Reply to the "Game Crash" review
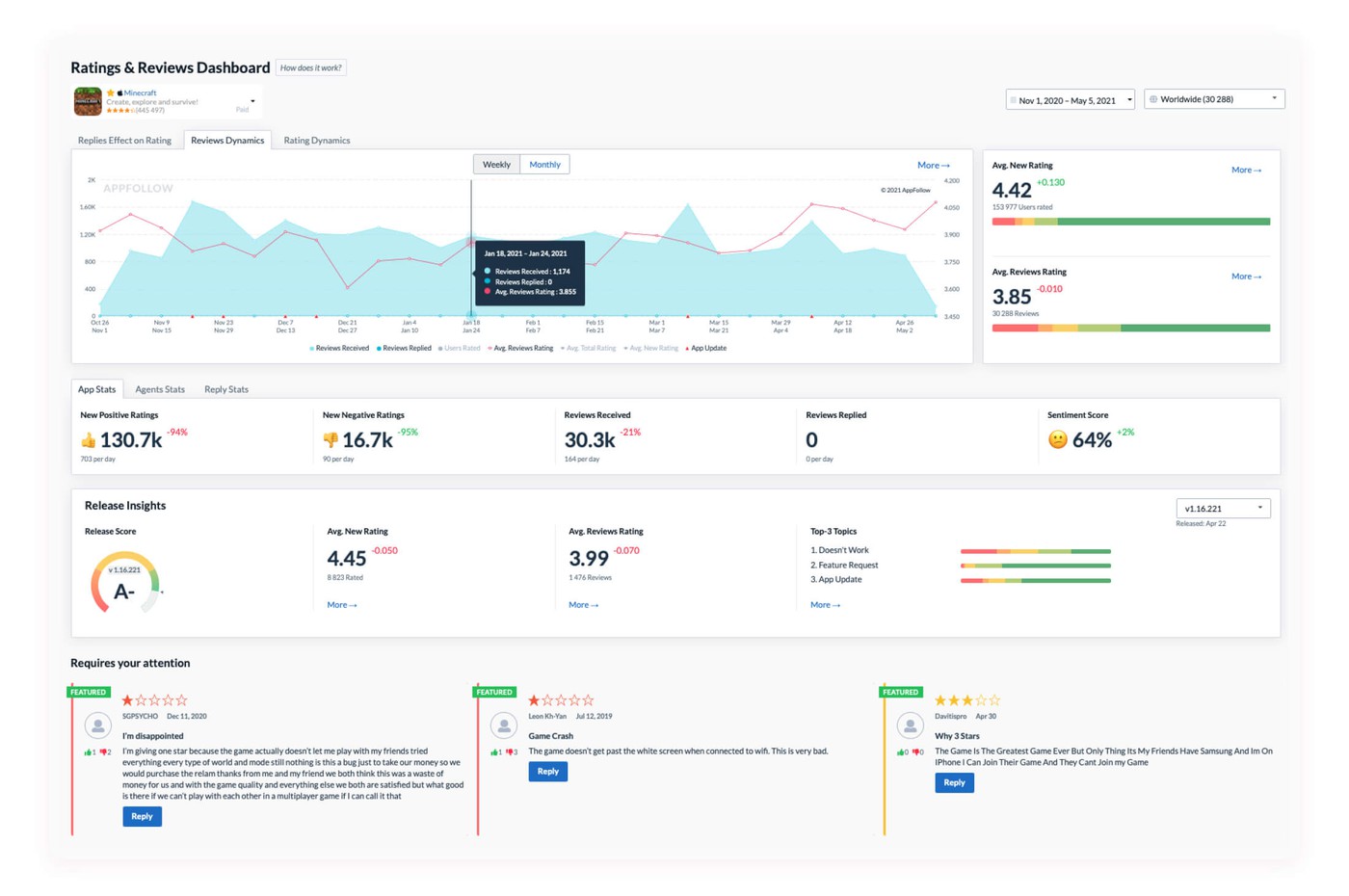 pos(548,772)
